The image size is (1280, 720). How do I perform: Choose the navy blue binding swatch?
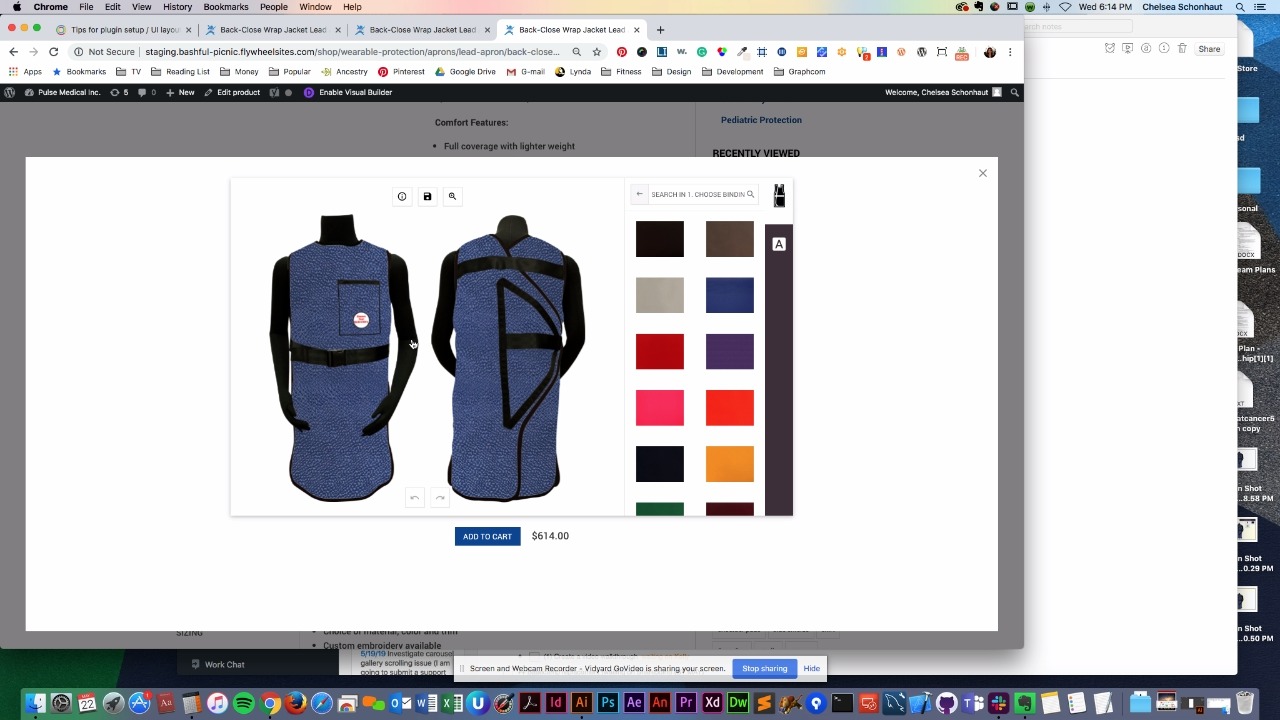click(x=730, y=295)
